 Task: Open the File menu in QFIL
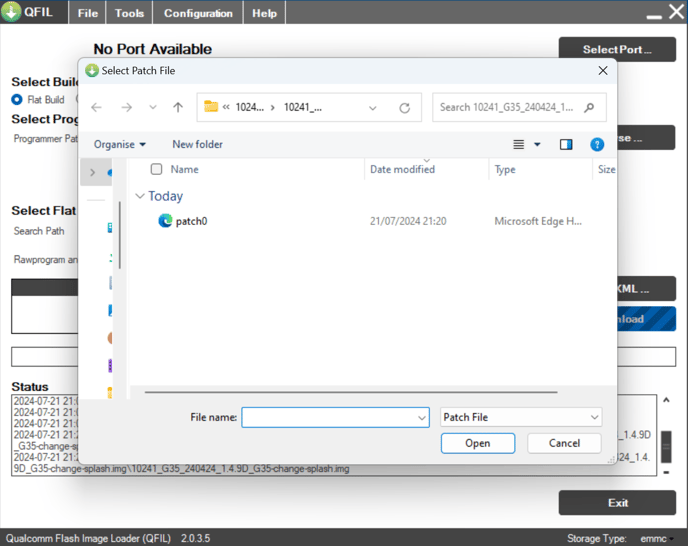pos(88,13)
